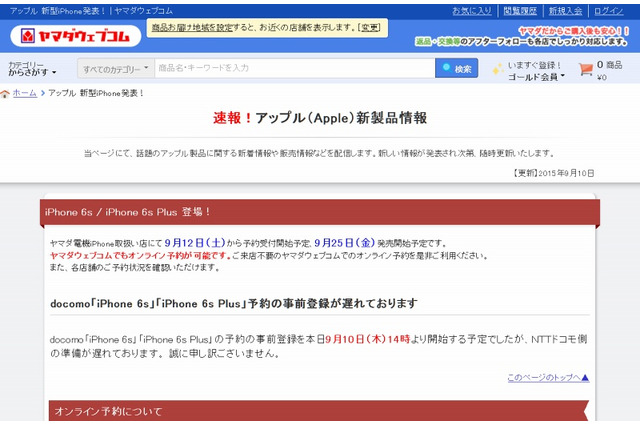The width and height of the screenshot is (640, 426).
Task: Open the すべてのカテゴリー dropdown
Action: coord(116,69)
